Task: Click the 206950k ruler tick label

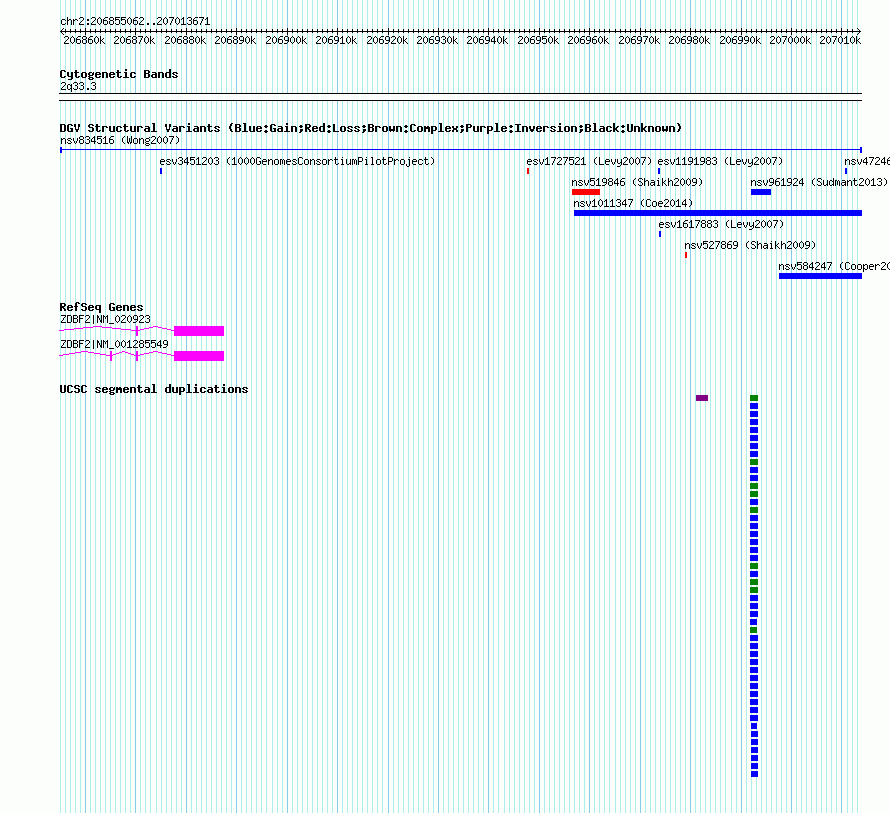Action: [x=538, y=40]
